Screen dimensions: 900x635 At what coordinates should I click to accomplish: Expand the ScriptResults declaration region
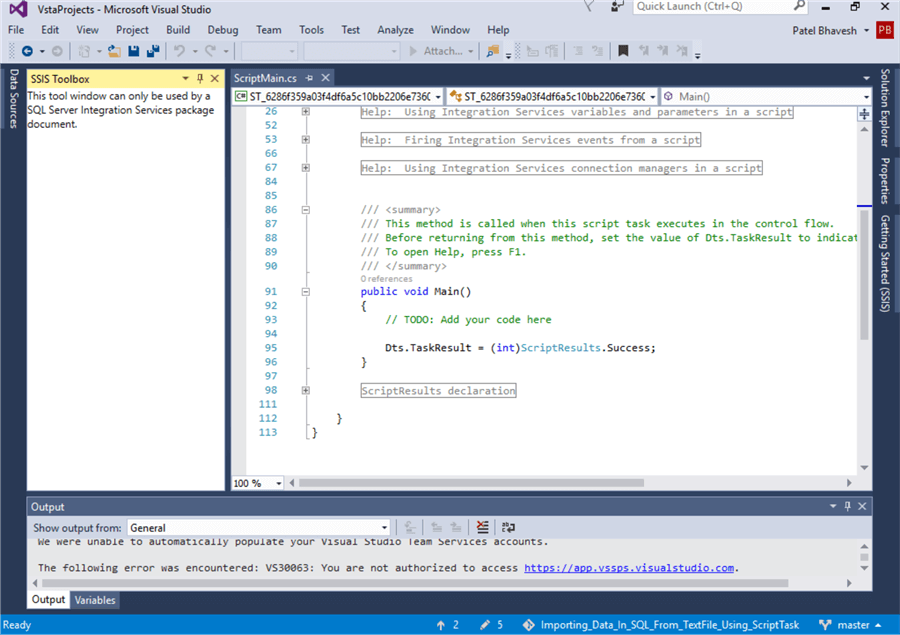point(305,390)
